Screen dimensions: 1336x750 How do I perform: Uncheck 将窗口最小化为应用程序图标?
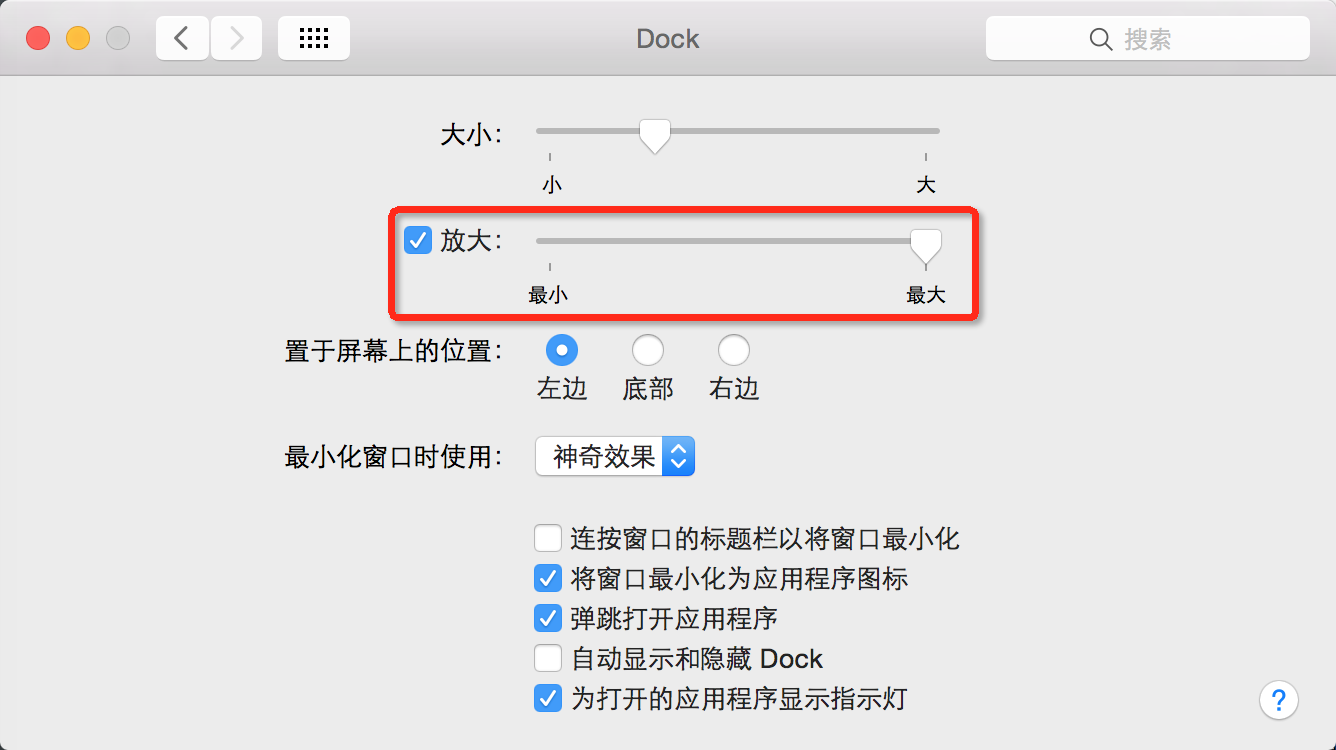[x=547, y=578]
